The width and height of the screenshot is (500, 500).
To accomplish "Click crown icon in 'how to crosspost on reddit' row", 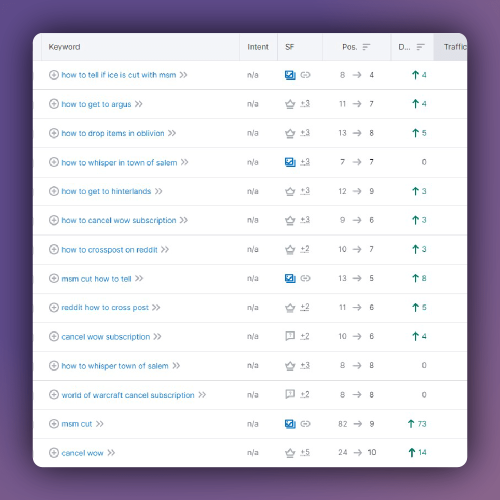I will (290, 250).
